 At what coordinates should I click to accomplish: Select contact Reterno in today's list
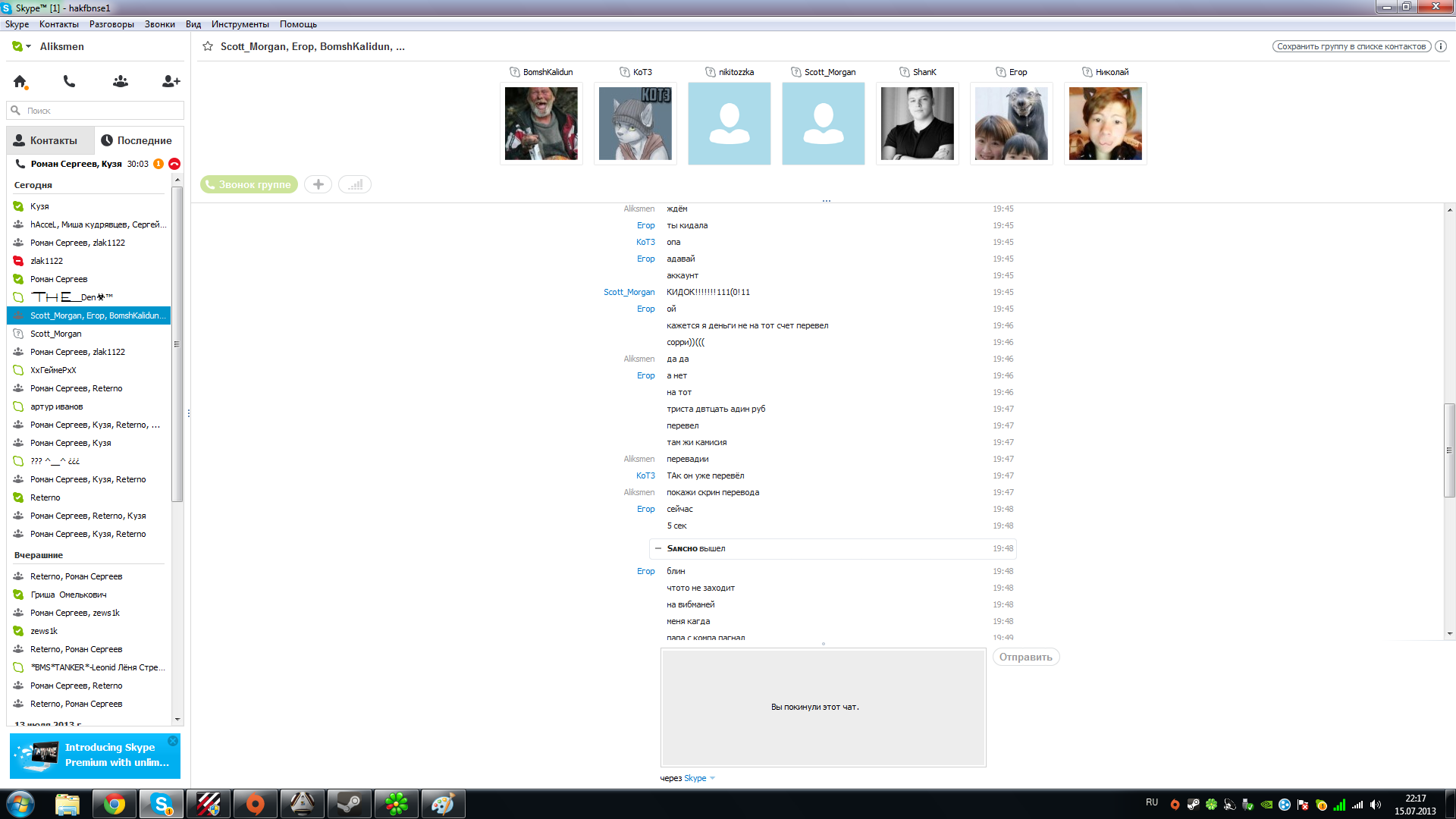pyautogui.click(x=89, y=497)
